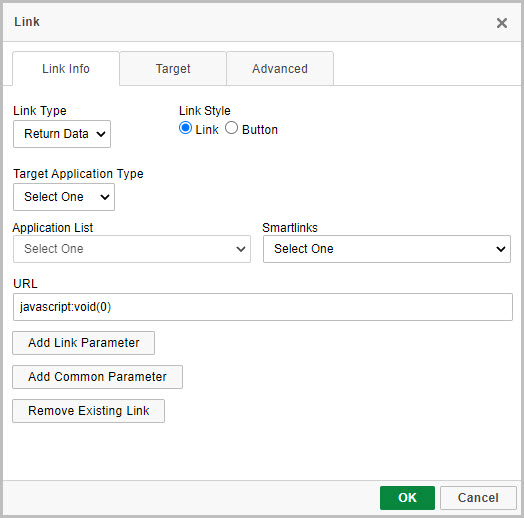The height and width of the screenshot is (518, 524).
Task: Click the Application List field label
Action: 53,228
